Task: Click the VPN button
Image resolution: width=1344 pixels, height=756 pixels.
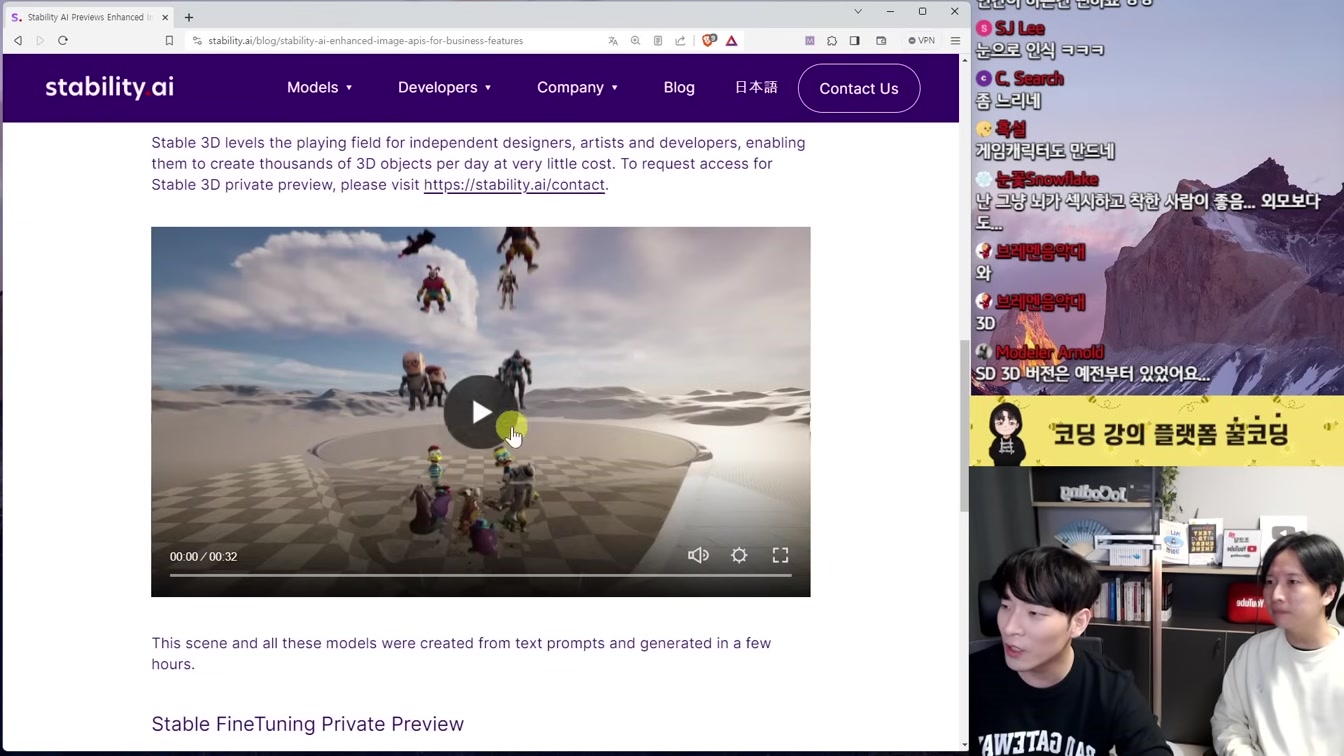Action: click(922, 41)
